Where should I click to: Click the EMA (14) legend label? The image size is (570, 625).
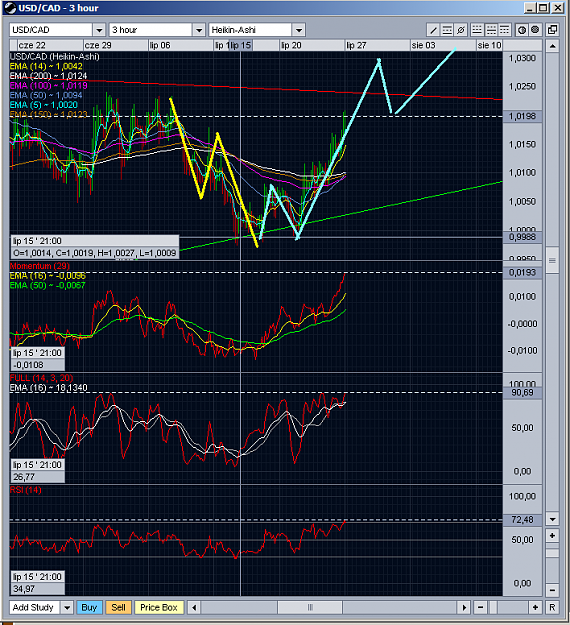pyautogui.click(x=46, y=67)
